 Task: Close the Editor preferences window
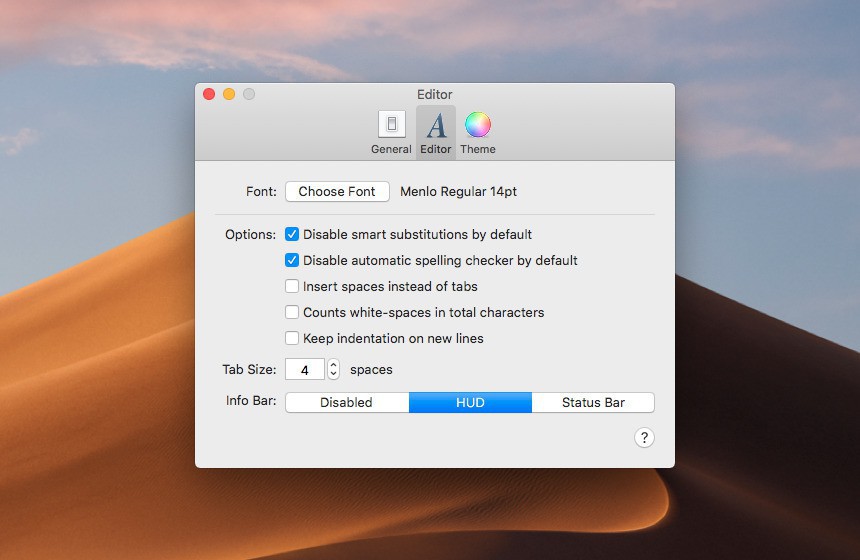209,94
